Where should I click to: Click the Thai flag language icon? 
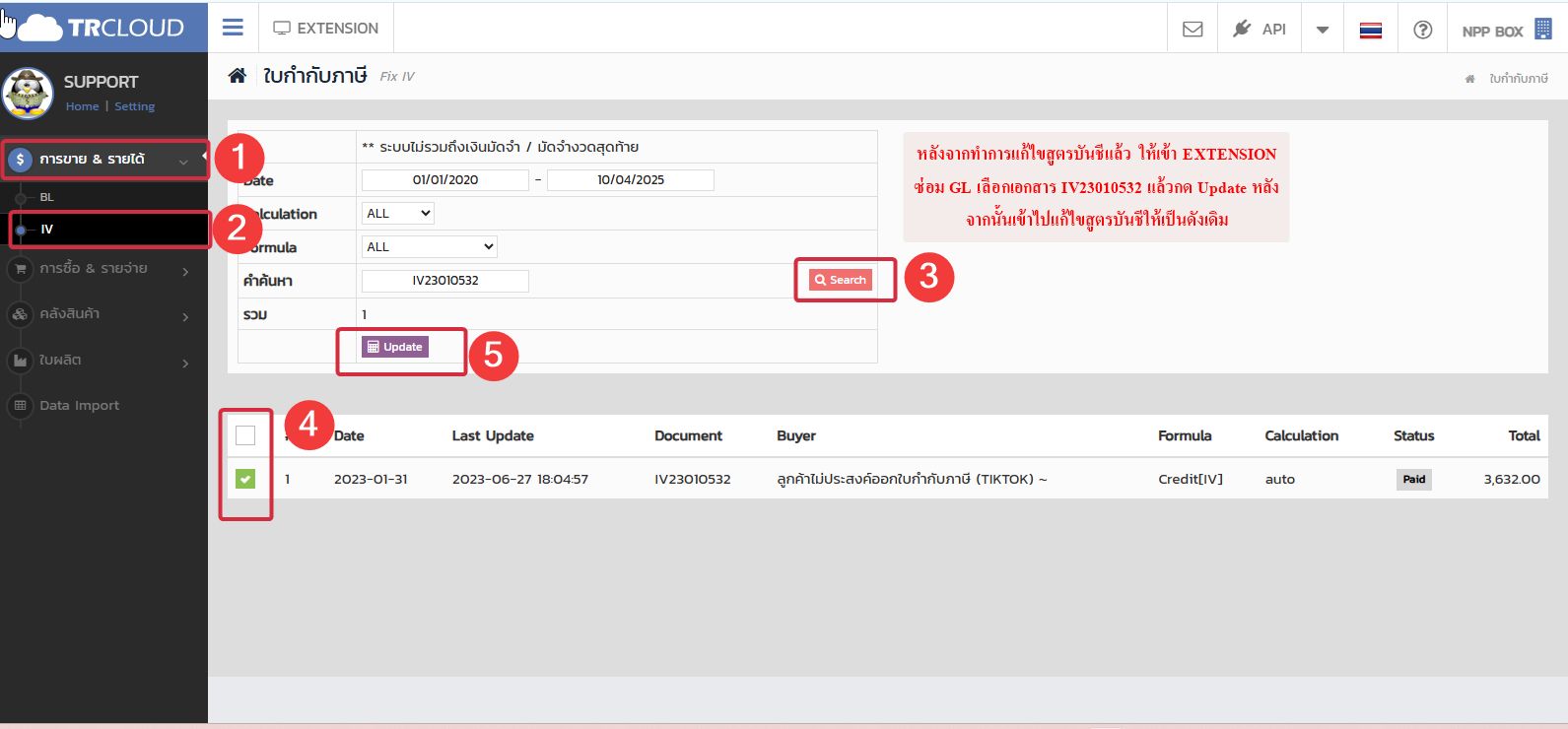coord(1370,30)
